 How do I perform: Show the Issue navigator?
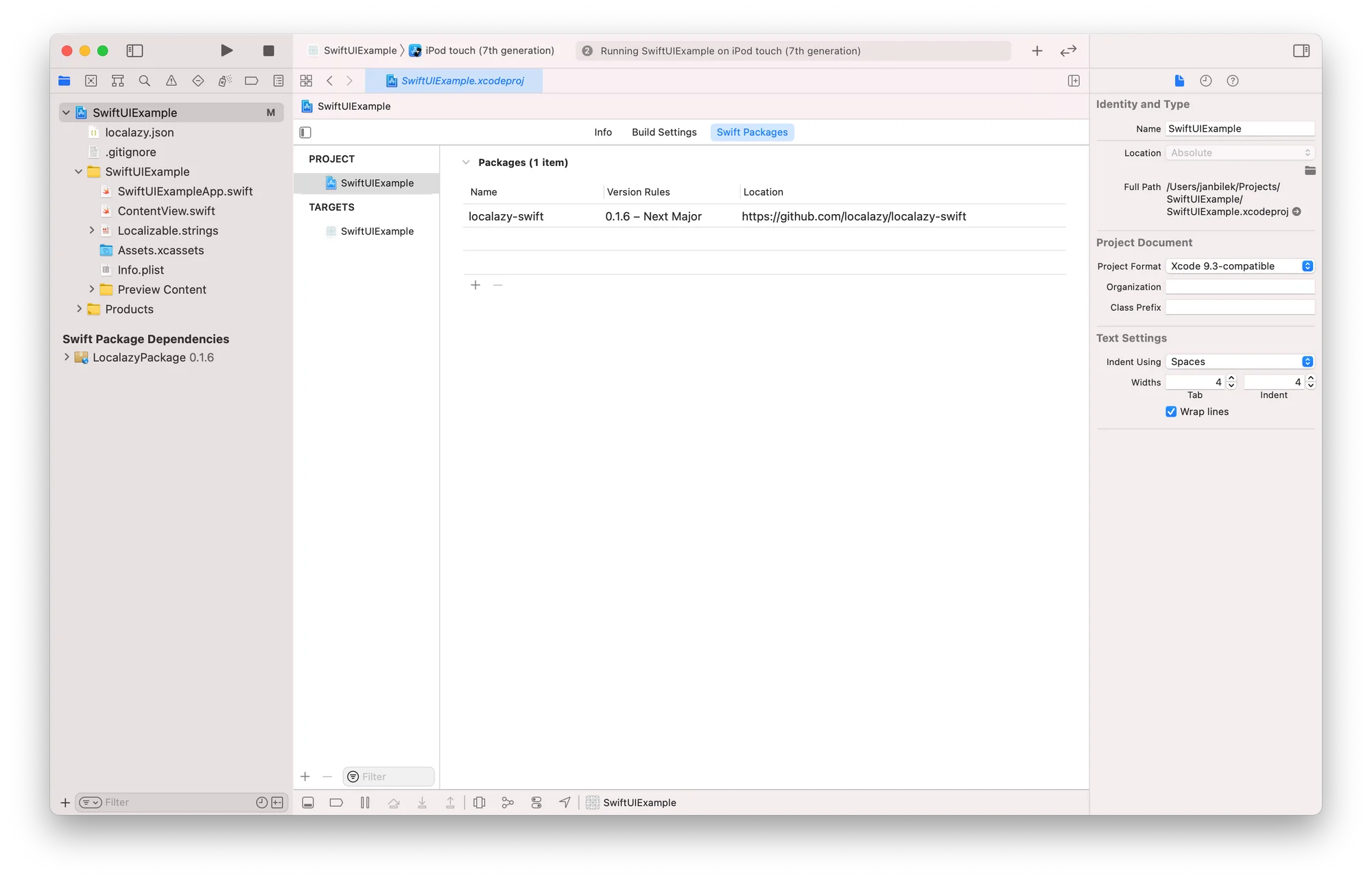click(x=171, y=80)
